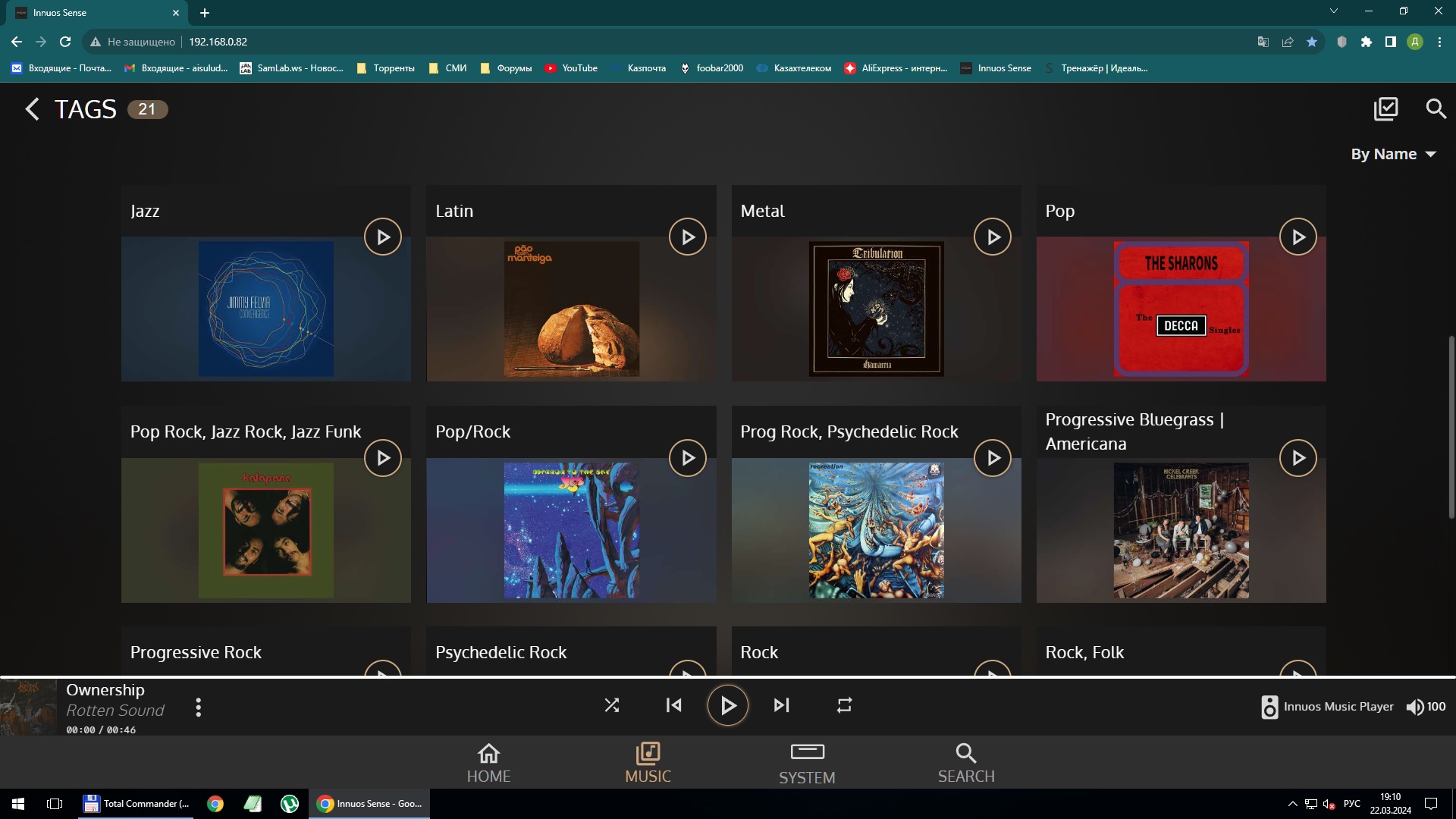Open the By Name sort dropdown

point(1394,154)
